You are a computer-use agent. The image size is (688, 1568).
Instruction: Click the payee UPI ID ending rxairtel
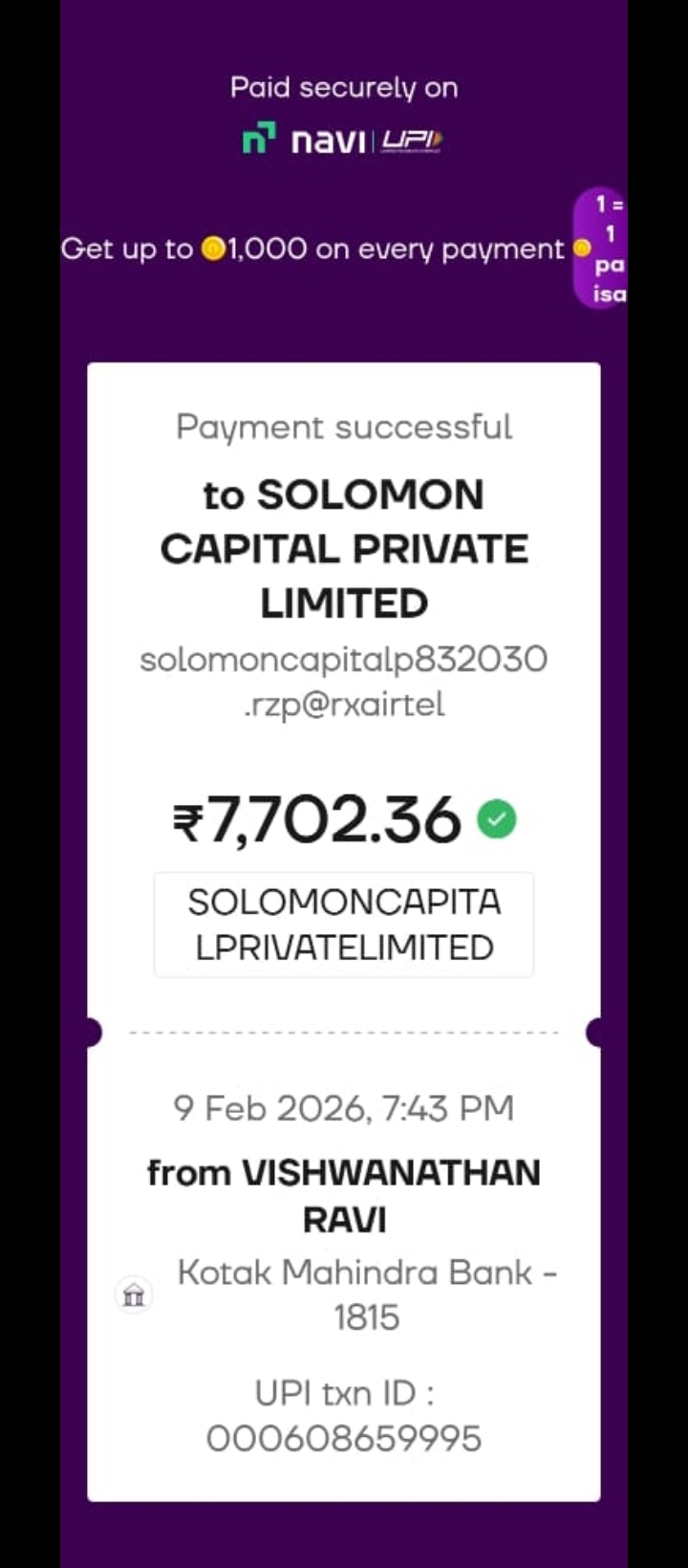[x=344, y=682]
